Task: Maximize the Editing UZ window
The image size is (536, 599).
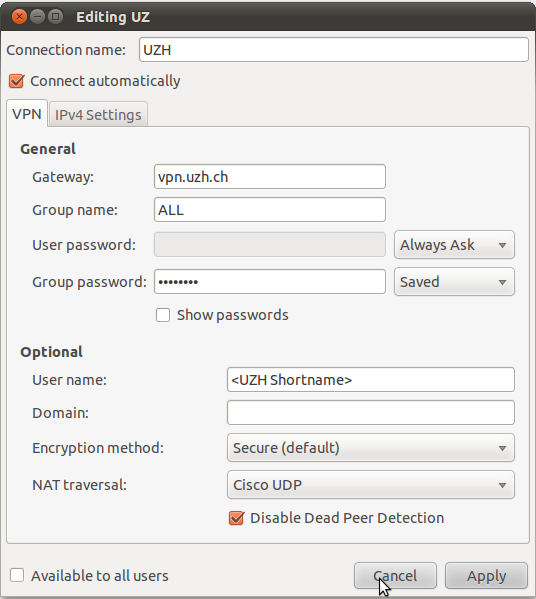Action: pyautogui.click(x=55, y=17)
